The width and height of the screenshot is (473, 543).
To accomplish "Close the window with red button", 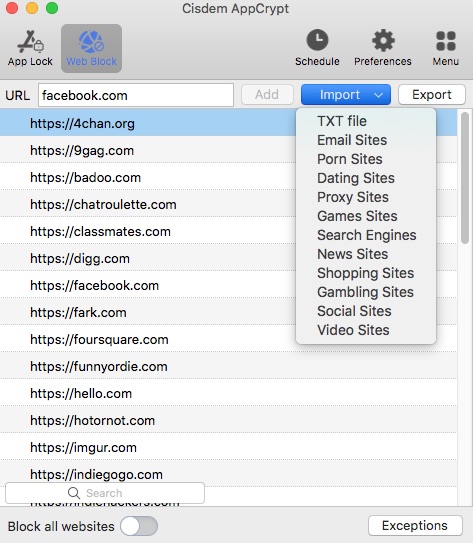I will pyautogui.click(x=12, y=8).
